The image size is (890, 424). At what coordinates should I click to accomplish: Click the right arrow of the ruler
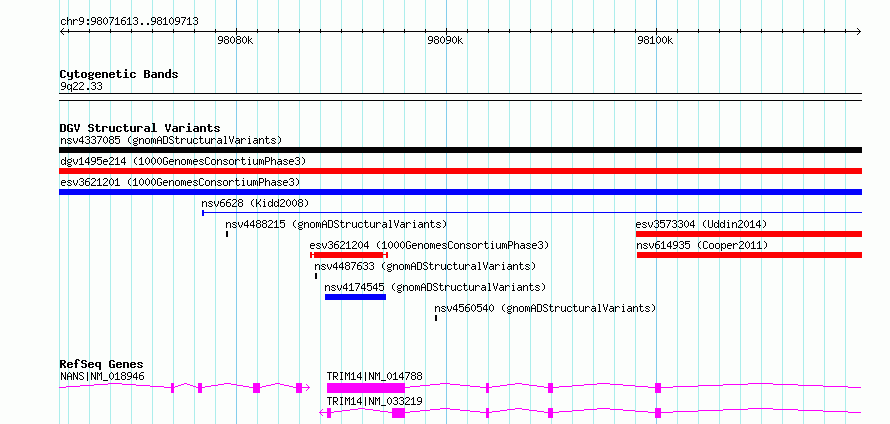pyautogui.click(x=859, y=31)
